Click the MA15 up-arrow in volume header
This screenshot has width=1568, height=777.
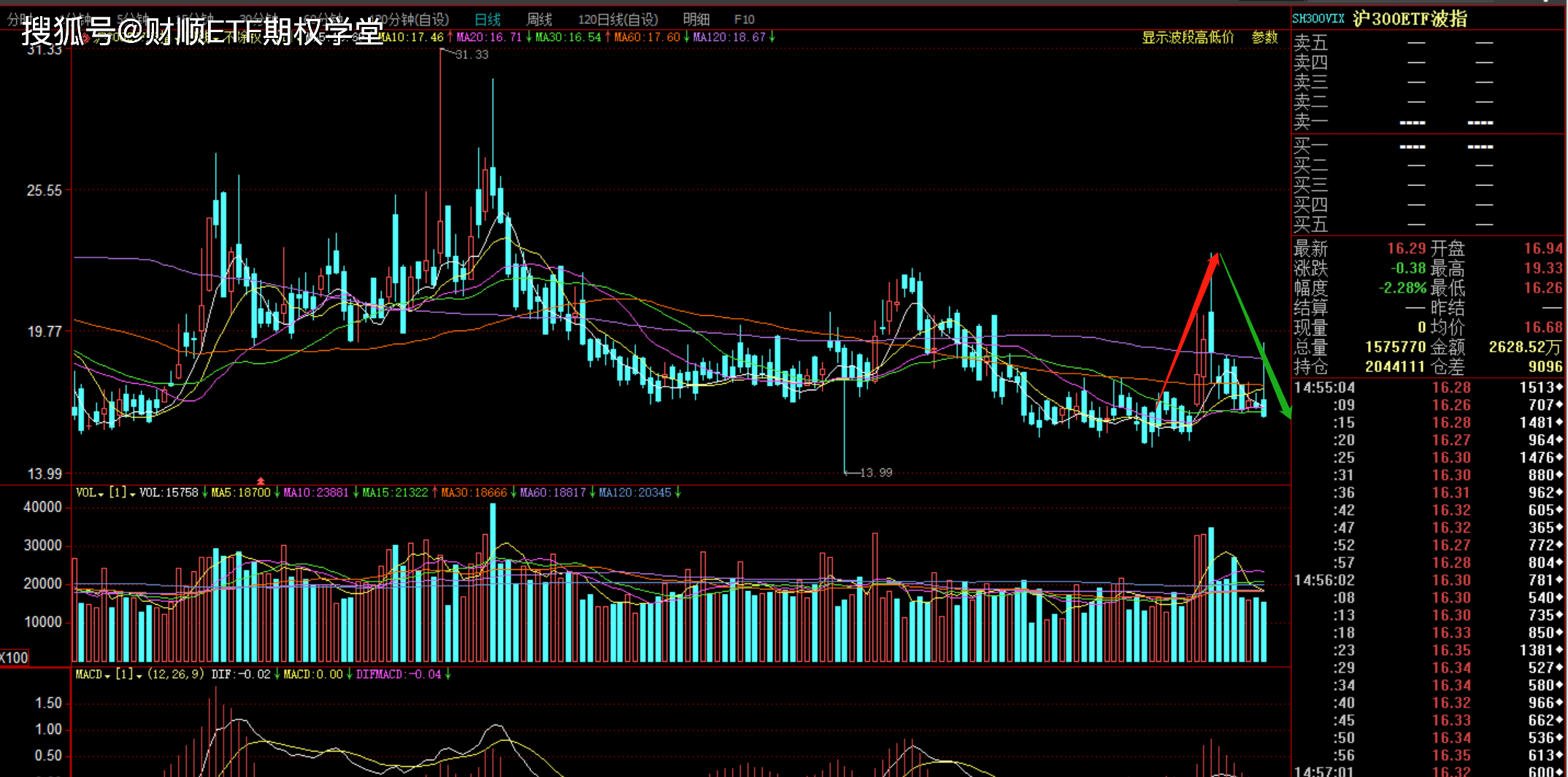click(x=435, y=493)
